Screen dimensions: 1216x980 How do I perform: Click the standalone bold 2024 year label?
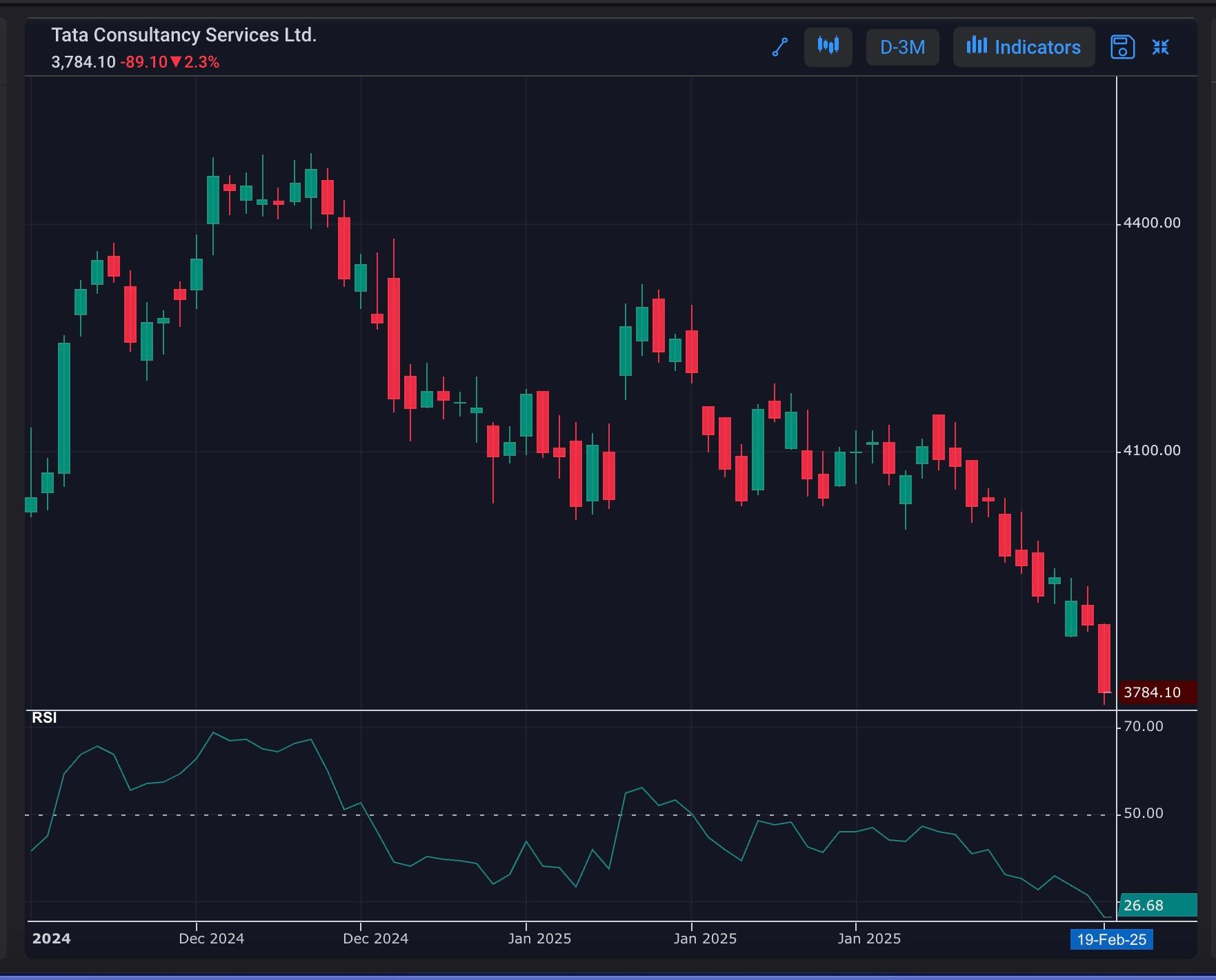pyautogui.click(x=52, y=939)
